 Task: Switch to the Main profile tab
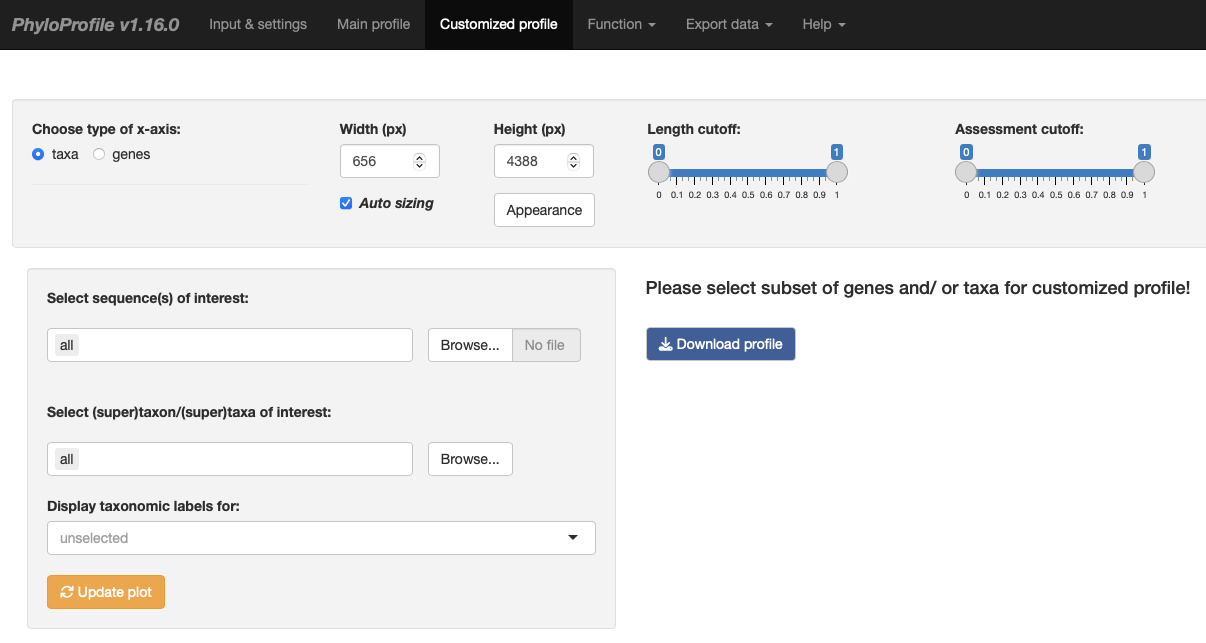point(373,24)
